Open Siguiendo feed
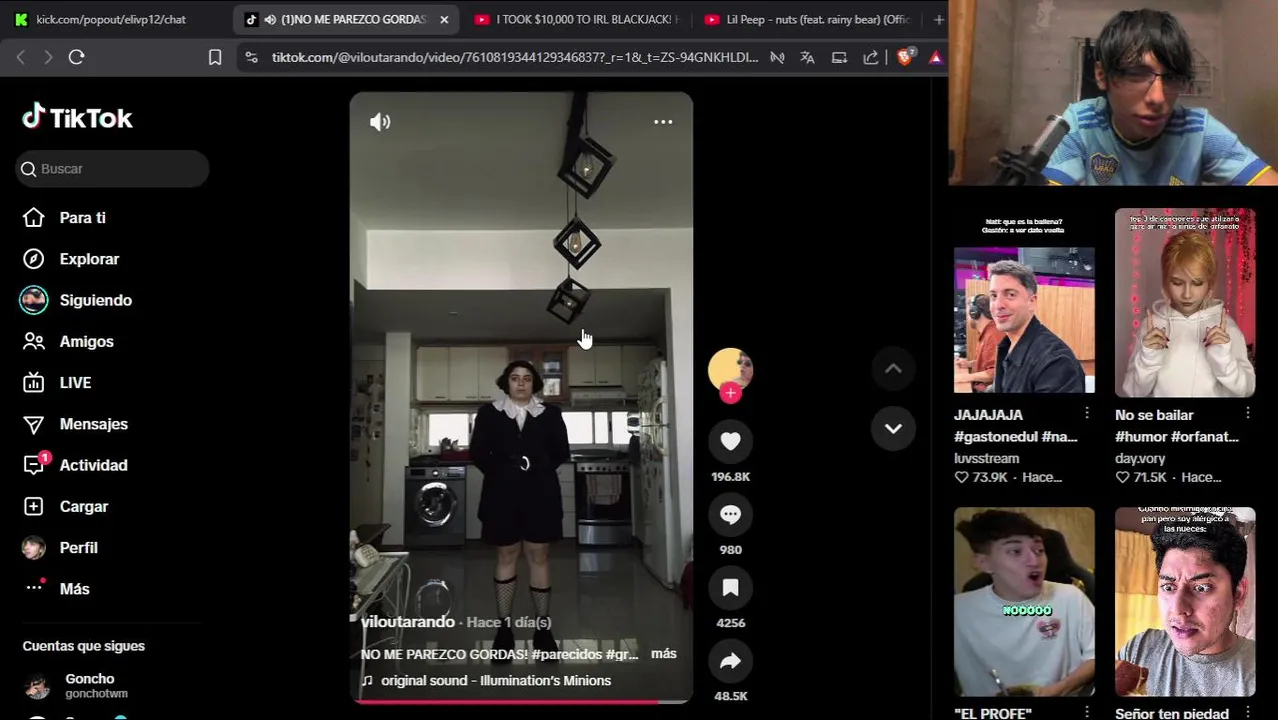 (95, 300)
